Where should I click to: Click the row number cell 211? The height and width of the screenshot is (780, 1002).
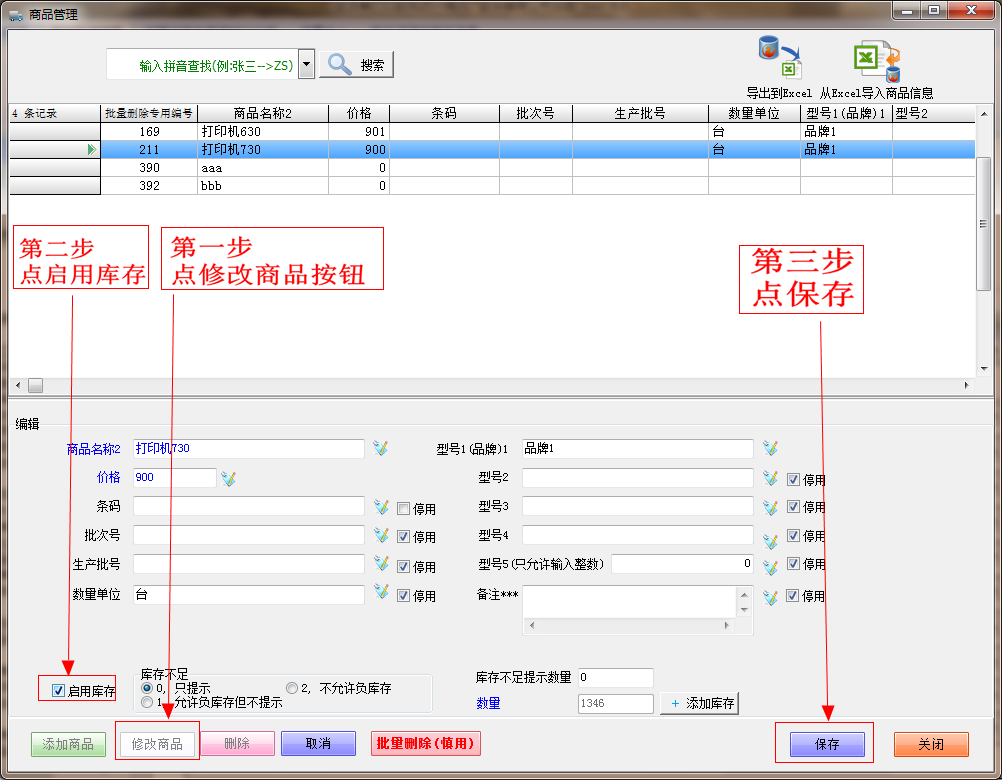149,149
